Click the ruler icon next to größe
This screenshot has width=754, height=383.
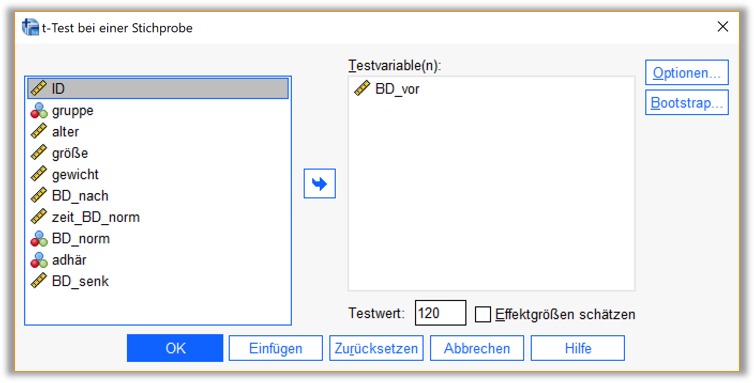(x=39, y=153)
